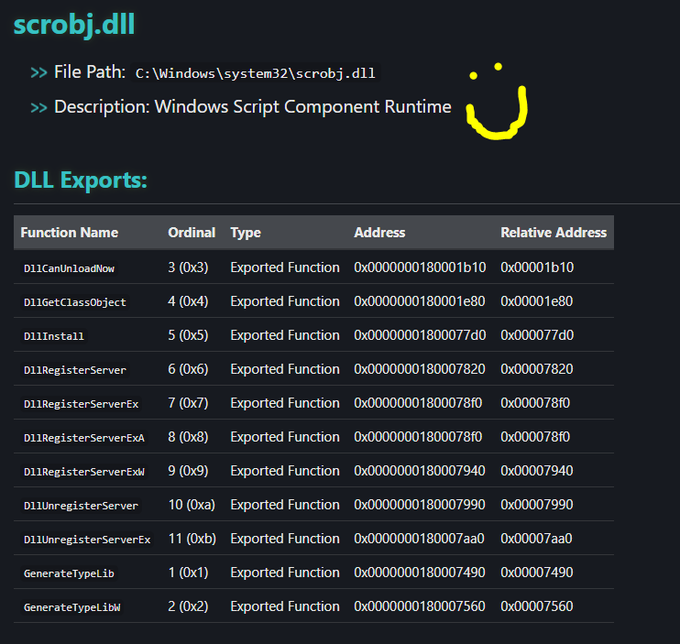Viewport: 680px width, 644px height.
Task: Select the DllCanUnloadNow function name
Action: click(x=69, y=268)
